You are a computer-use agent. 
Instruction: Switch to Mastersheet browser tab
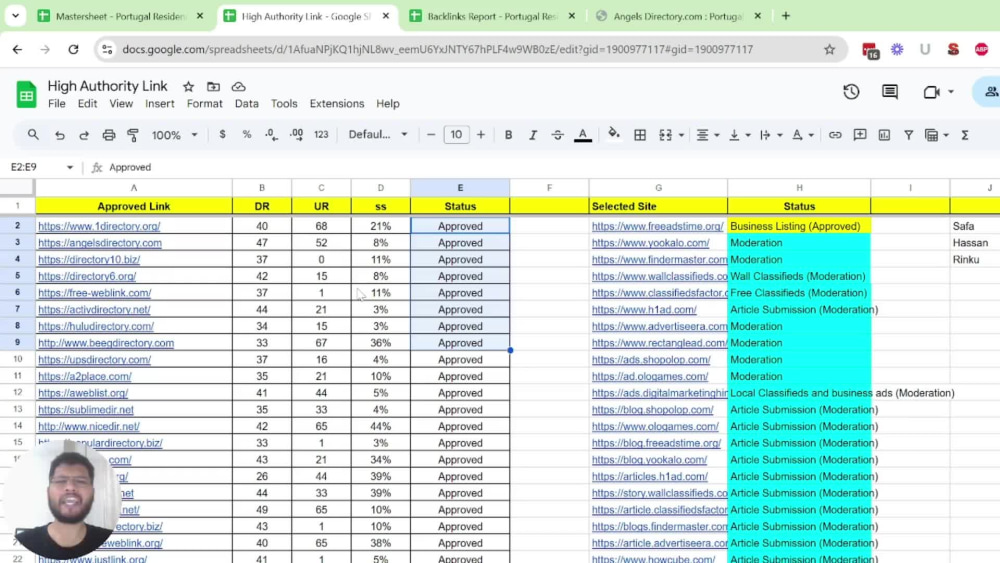click(121, 16)
